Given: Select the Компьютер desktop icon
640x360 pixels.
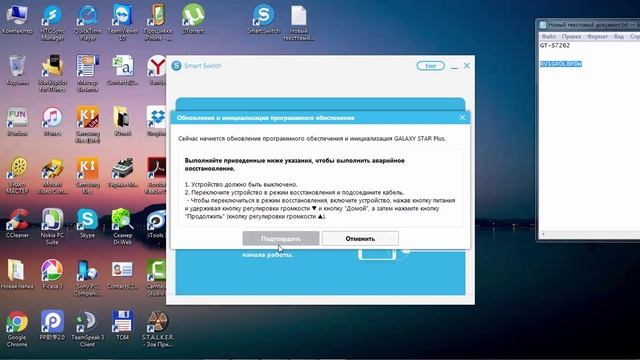Looking at the screenshot, I should click(17, 20).
